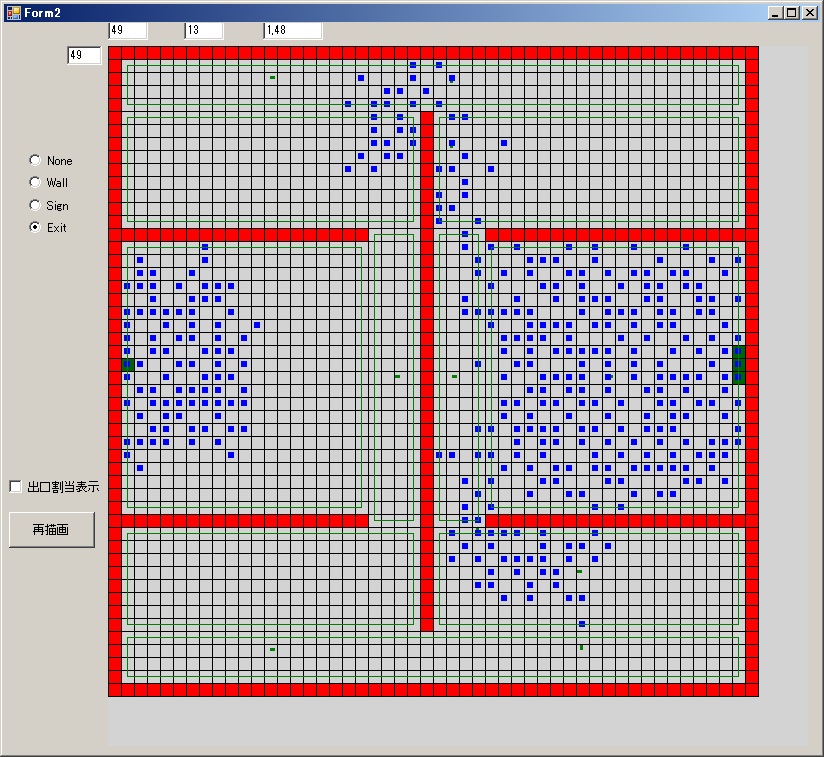Click green sign marker in bottom-right room
This screenshot has width=824, height=757.
click(x=579, y=571)
